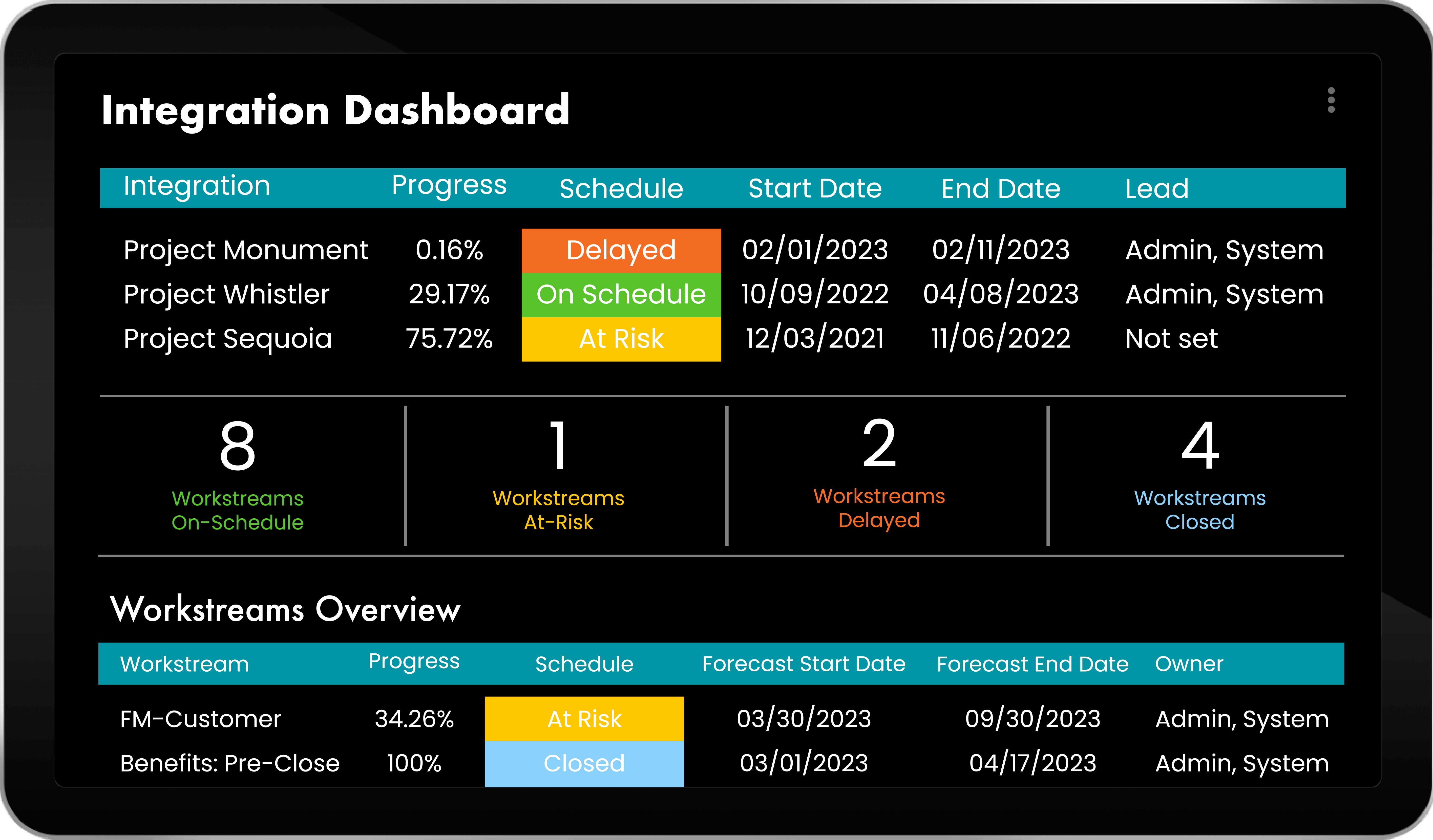The height and width of the screenshot is (840, 1433).
Task: Open the Project Monument integration
Action: point(246,250)
